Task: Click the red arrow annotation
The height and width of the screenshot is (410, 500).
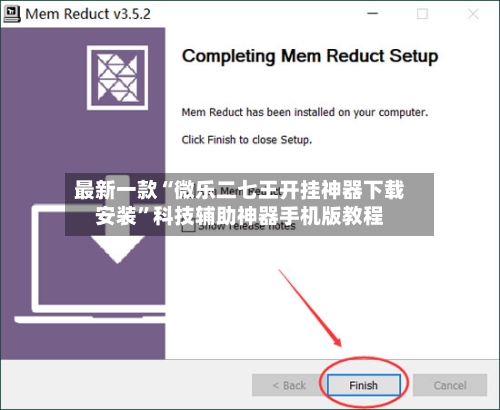Action: click(311, 308)
